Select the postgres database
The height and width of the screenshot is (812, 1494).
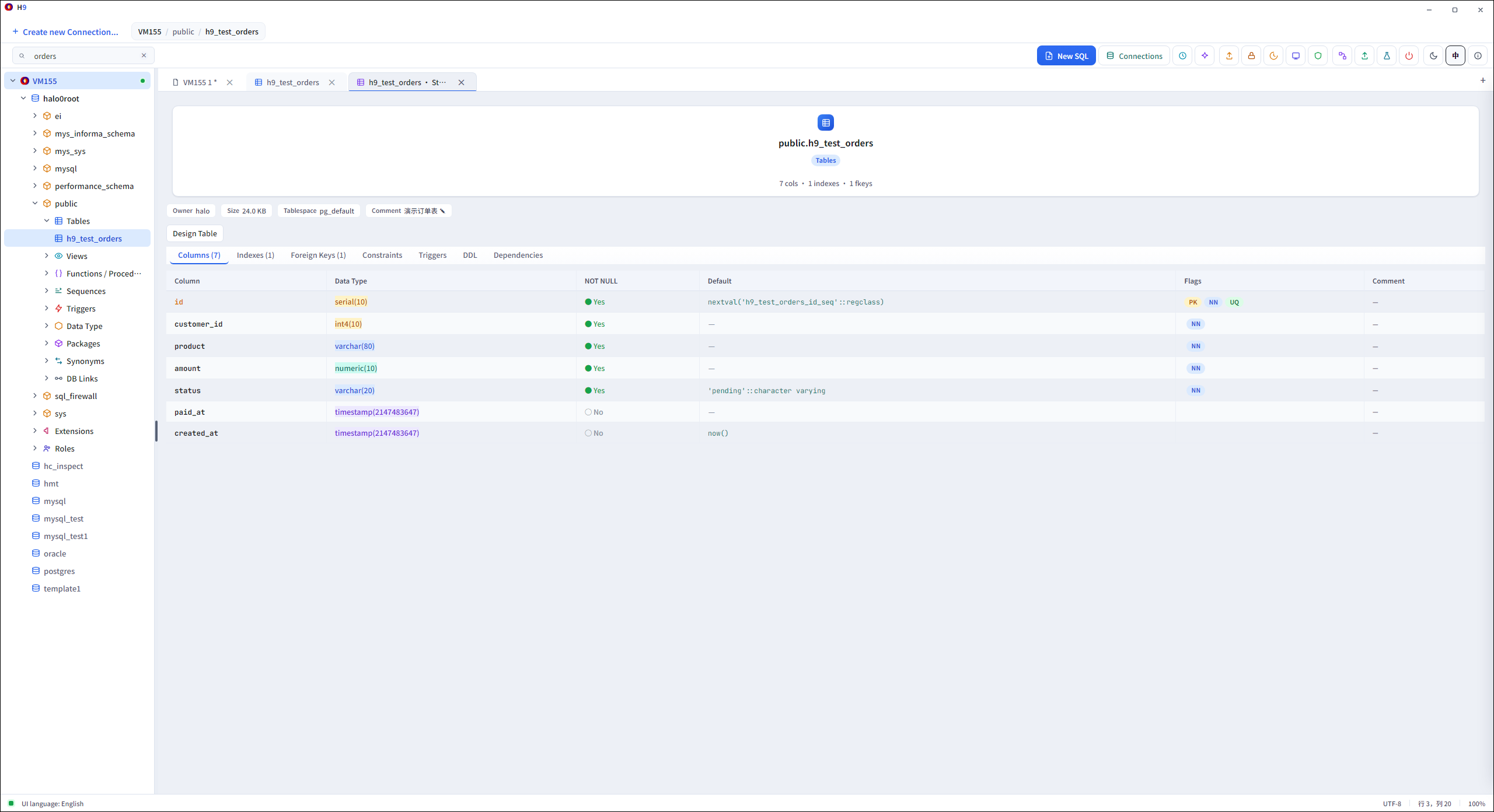click(x=59, y=571)
